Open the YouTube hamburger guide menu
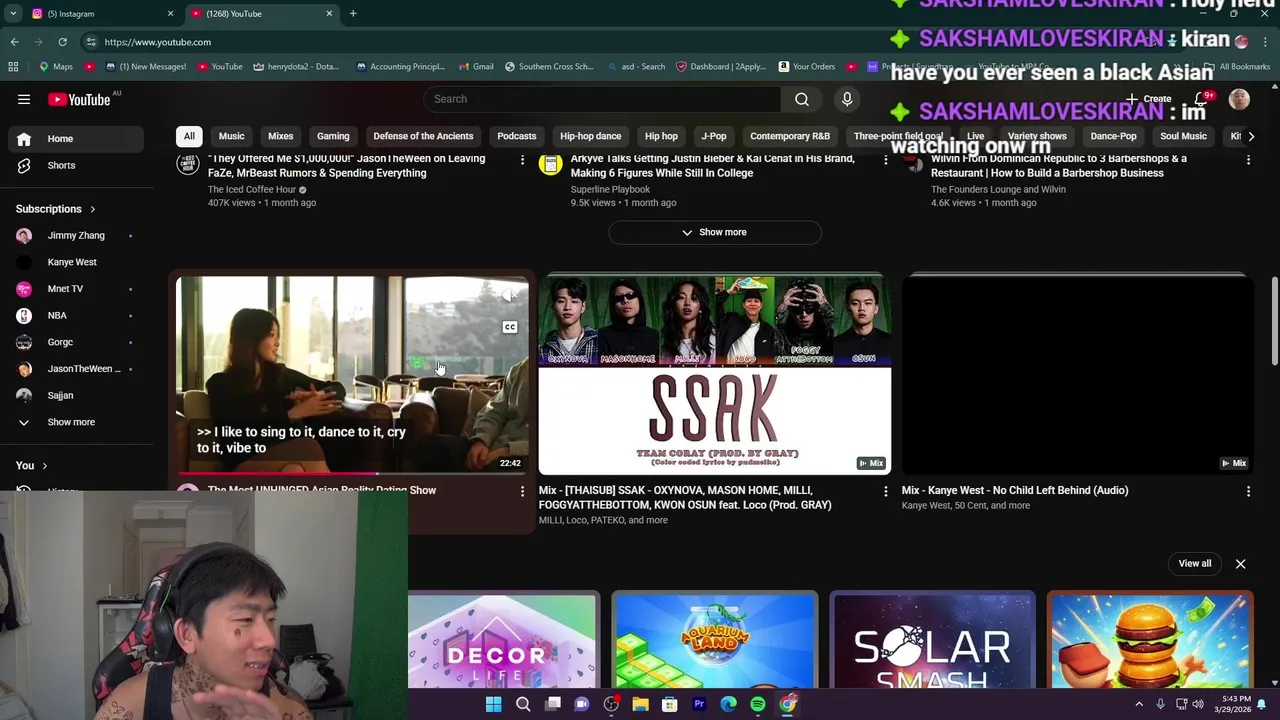 click(24, 99)
